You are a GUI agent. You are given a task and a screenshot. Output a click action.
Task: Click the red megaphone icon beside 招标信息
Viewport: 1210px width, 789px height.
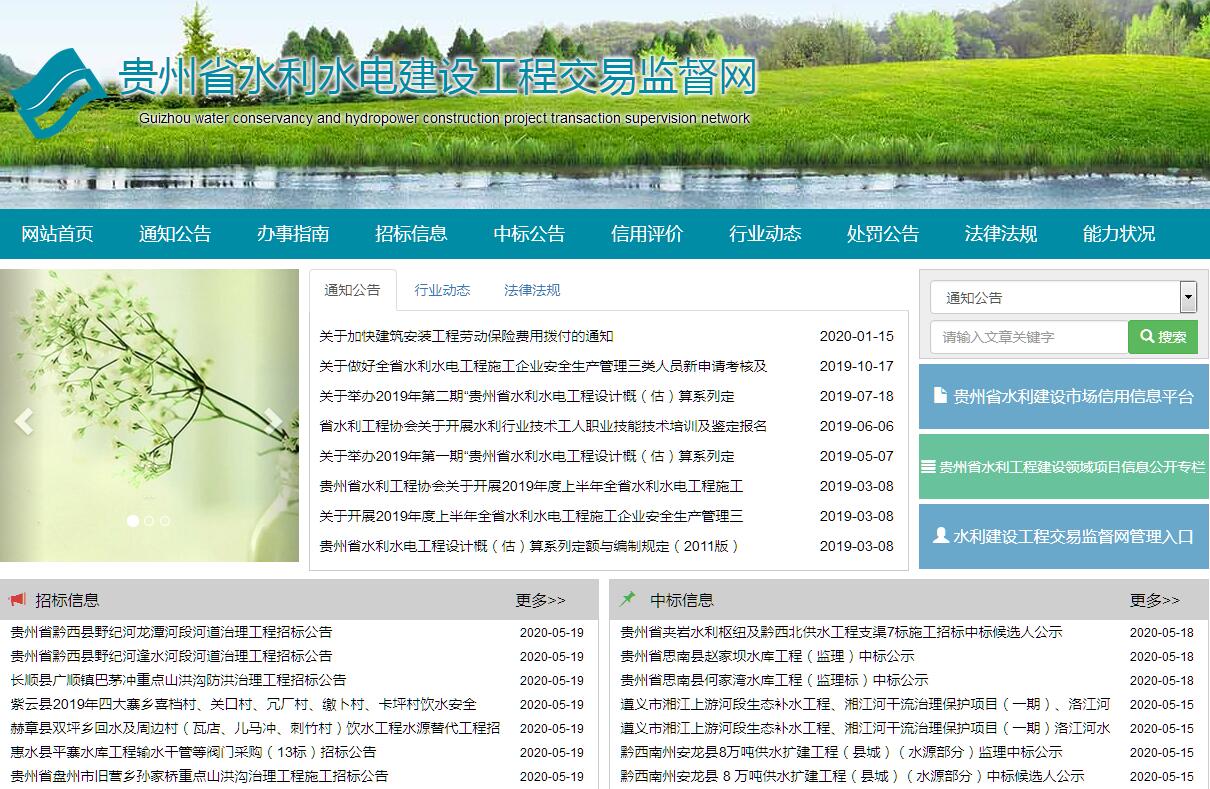18,600
